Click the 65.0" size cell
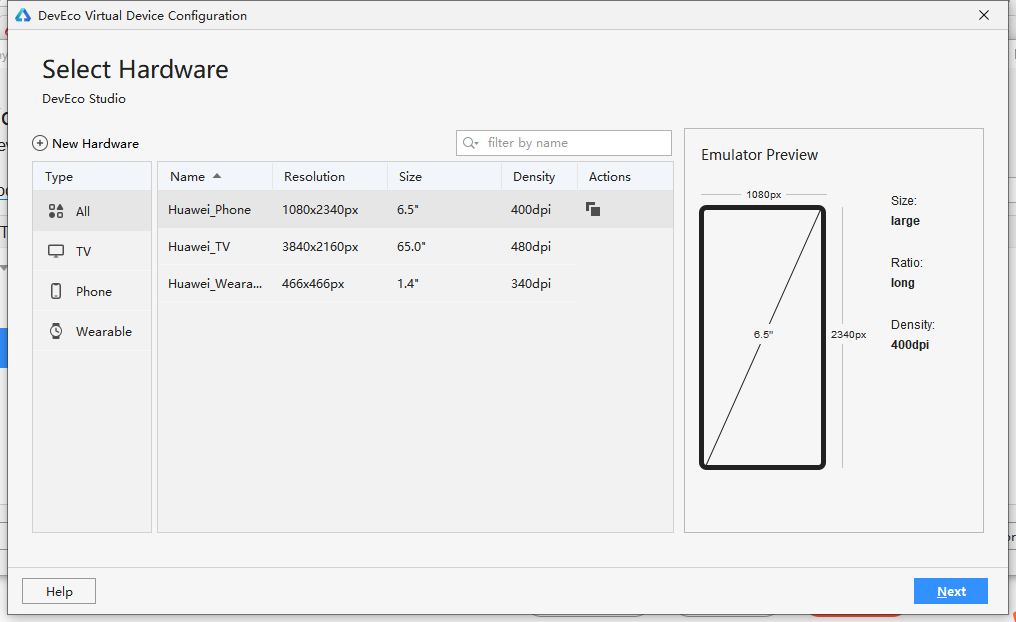This screenshot has width=1016, height=622. (411, 247)
